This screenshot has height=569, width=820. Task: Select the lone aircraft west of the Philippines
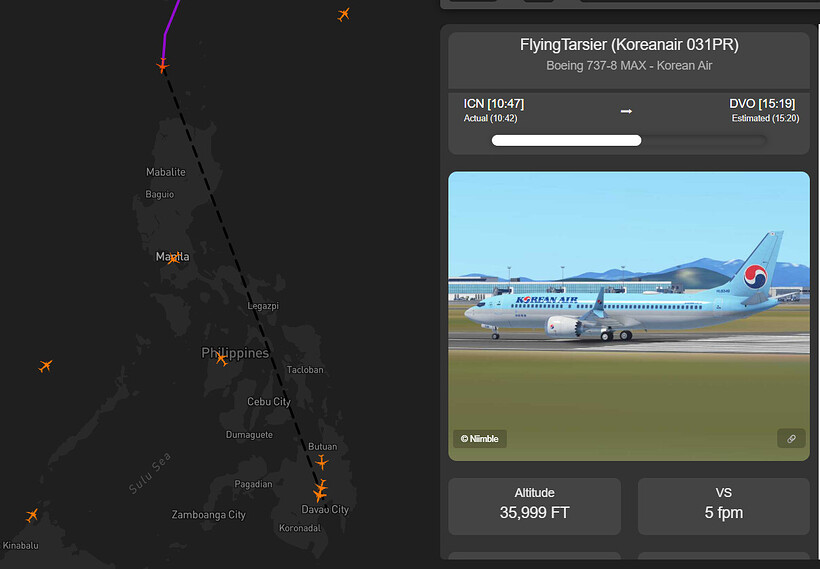point(45,365)
